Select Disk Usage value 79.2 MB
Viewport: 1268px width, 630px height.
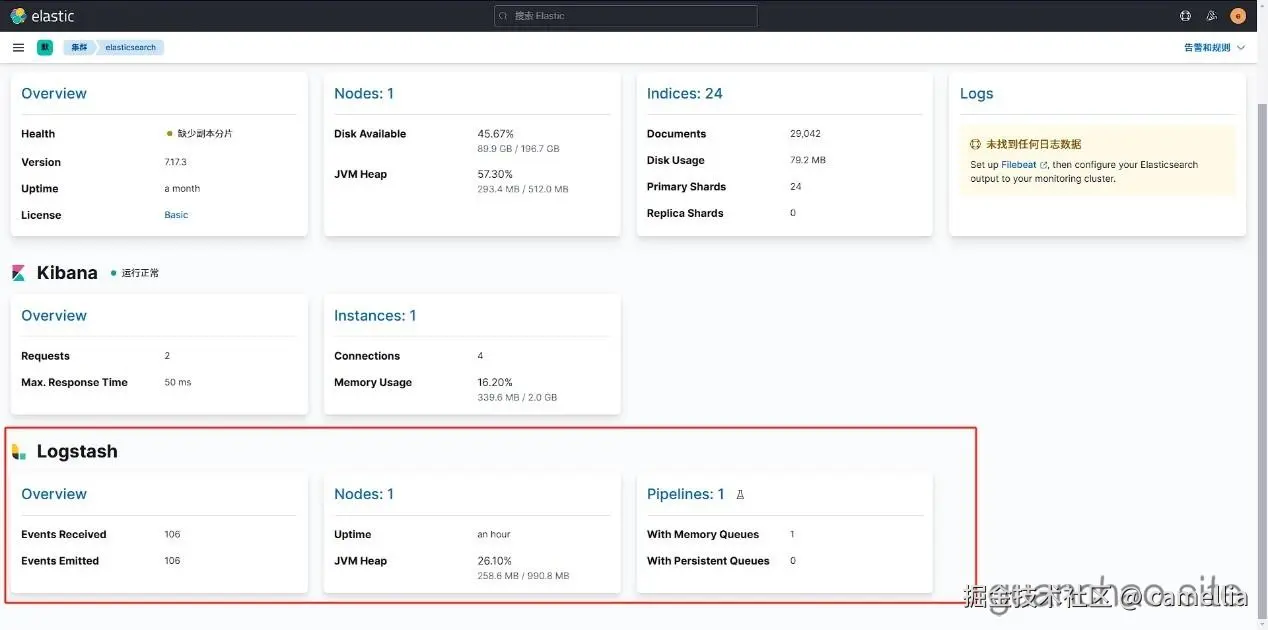808,160
